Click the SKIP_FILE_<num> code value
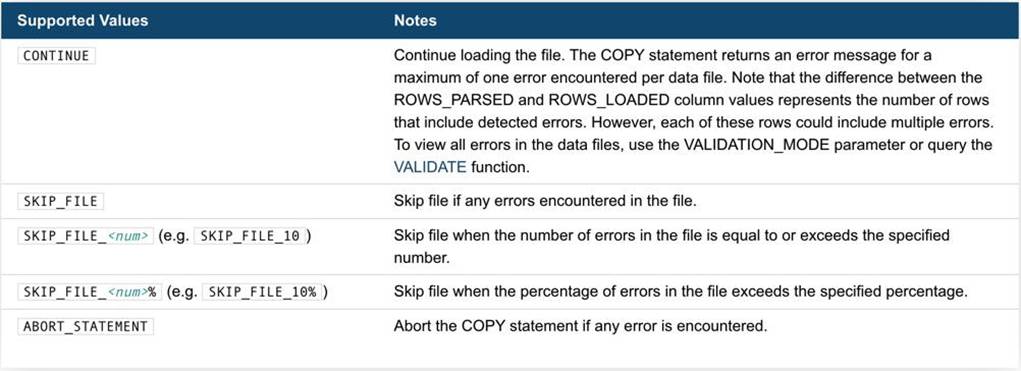The height and width of the screenshot is (371, 1021). tap(85, 236)
